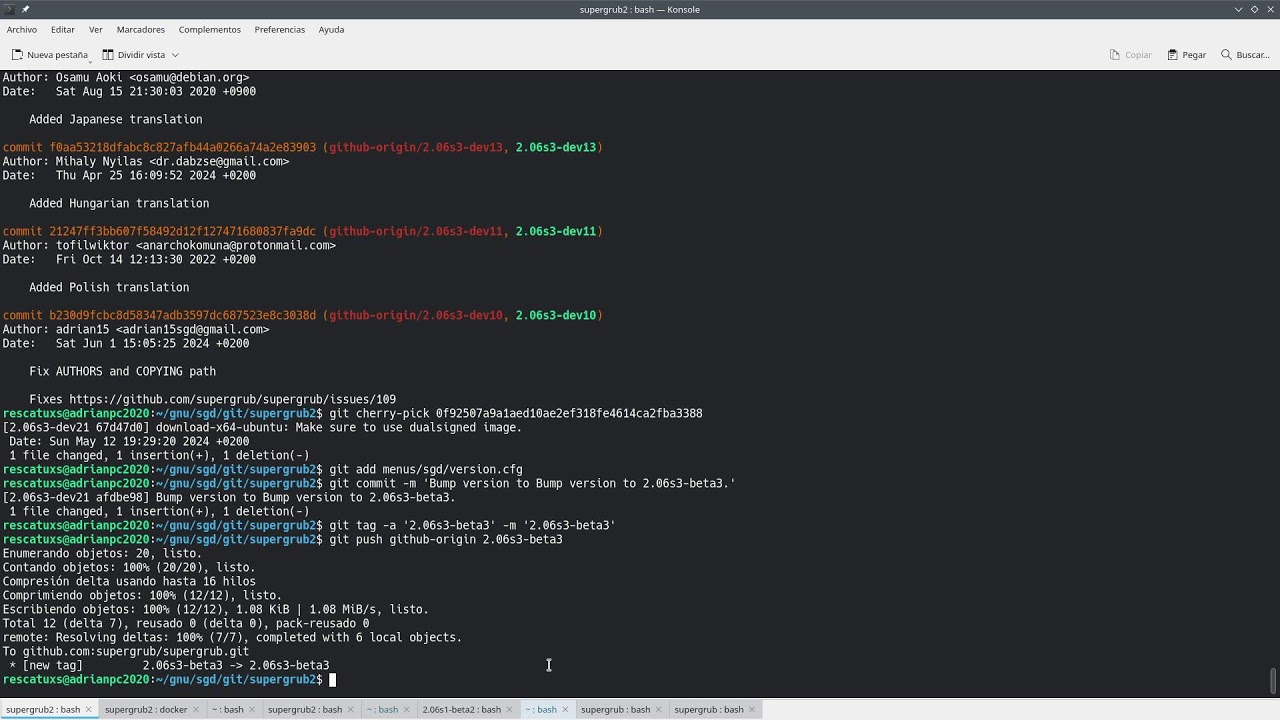This screenshot has height=720, width=1280.
Task: Open the Complementos menu
Action: click(210, 30)
